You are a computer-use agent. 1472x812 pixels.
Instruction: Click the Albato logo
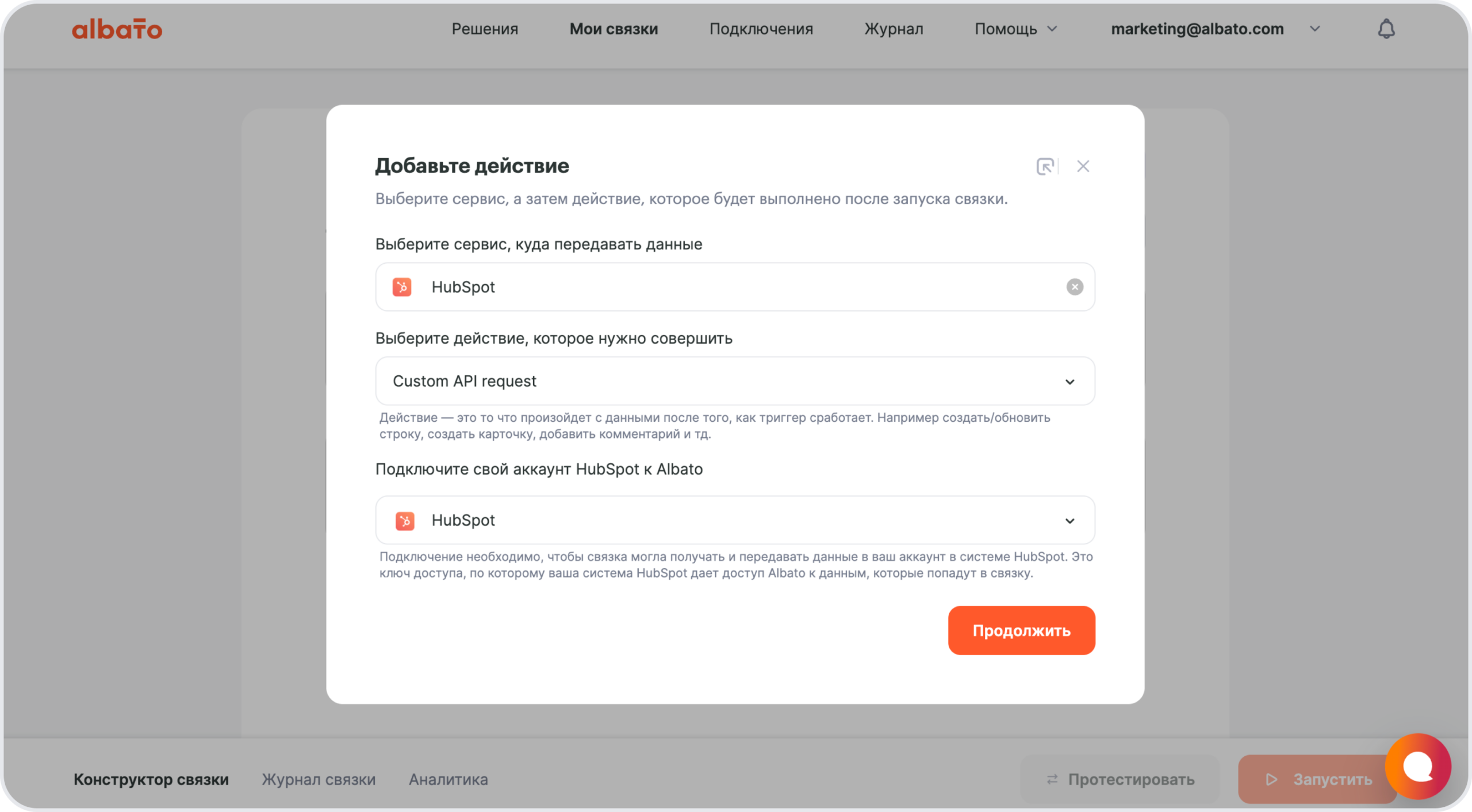(117, 29)
